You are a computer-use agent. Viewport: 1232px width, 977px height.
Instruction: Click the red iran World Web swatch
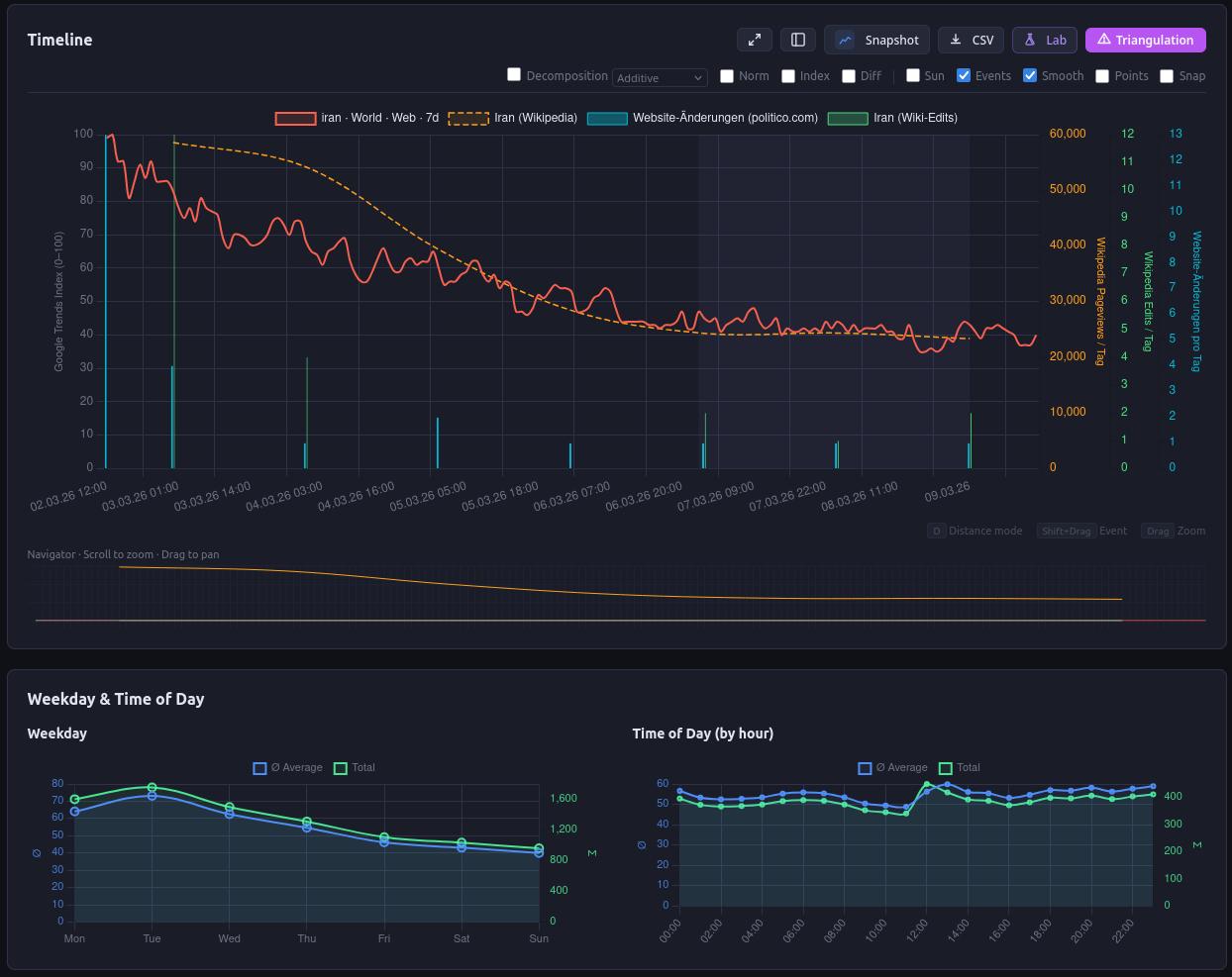point(295,118)
